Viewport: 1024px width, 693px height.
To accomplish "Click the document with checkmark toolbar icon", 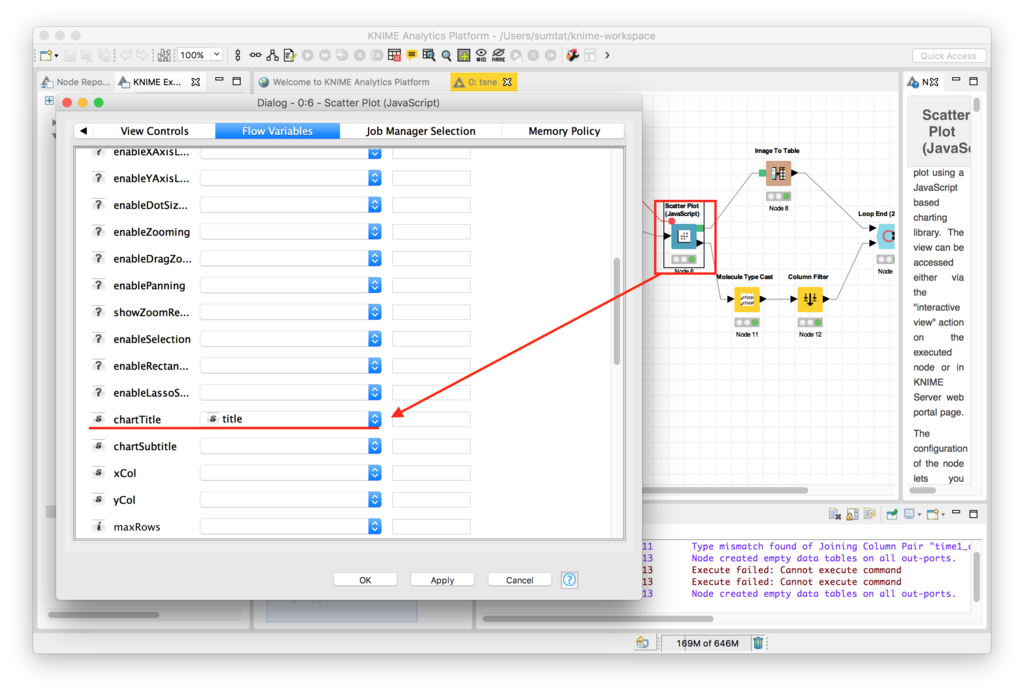I will pos(289,56).
